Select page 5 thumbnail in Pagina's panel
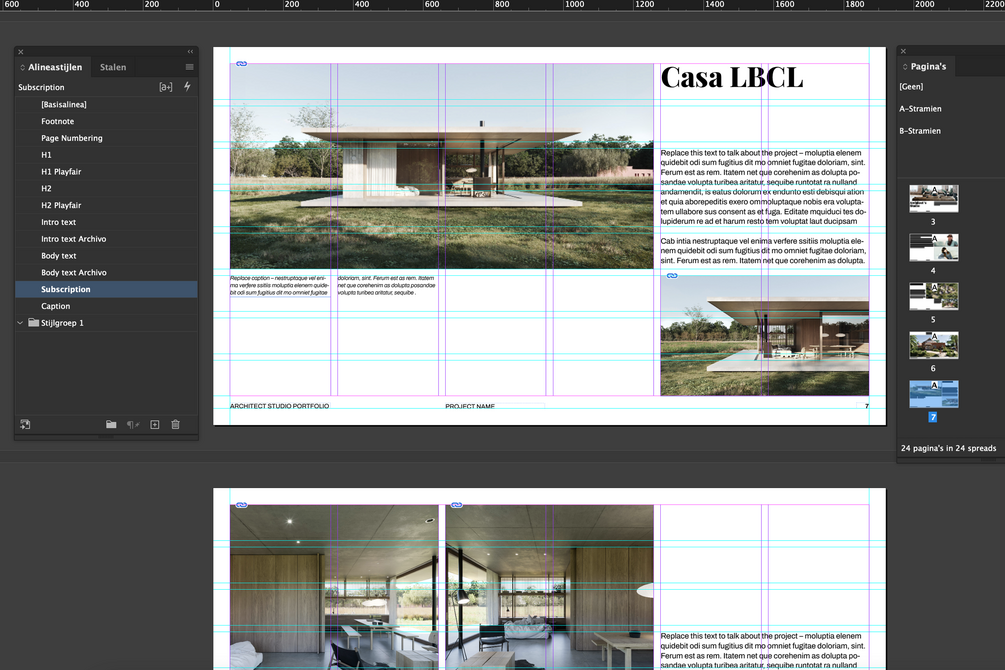1005x670 pixels. (934, 296)
